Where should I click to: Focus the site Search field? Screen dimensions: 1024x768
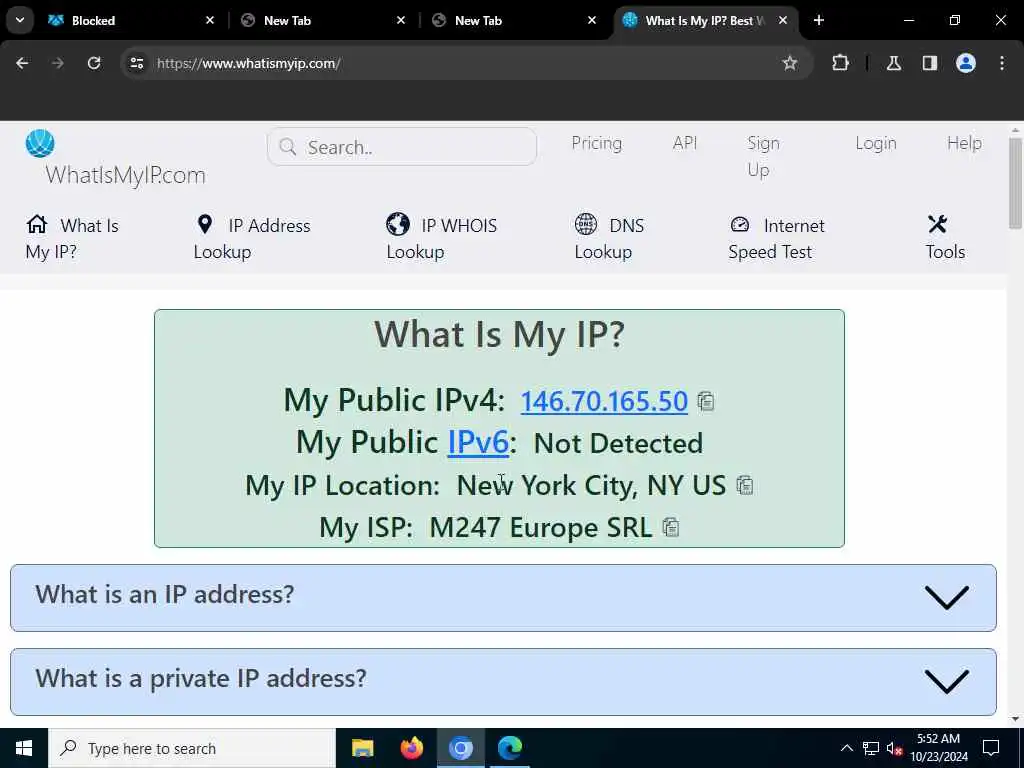coord(402,147)
